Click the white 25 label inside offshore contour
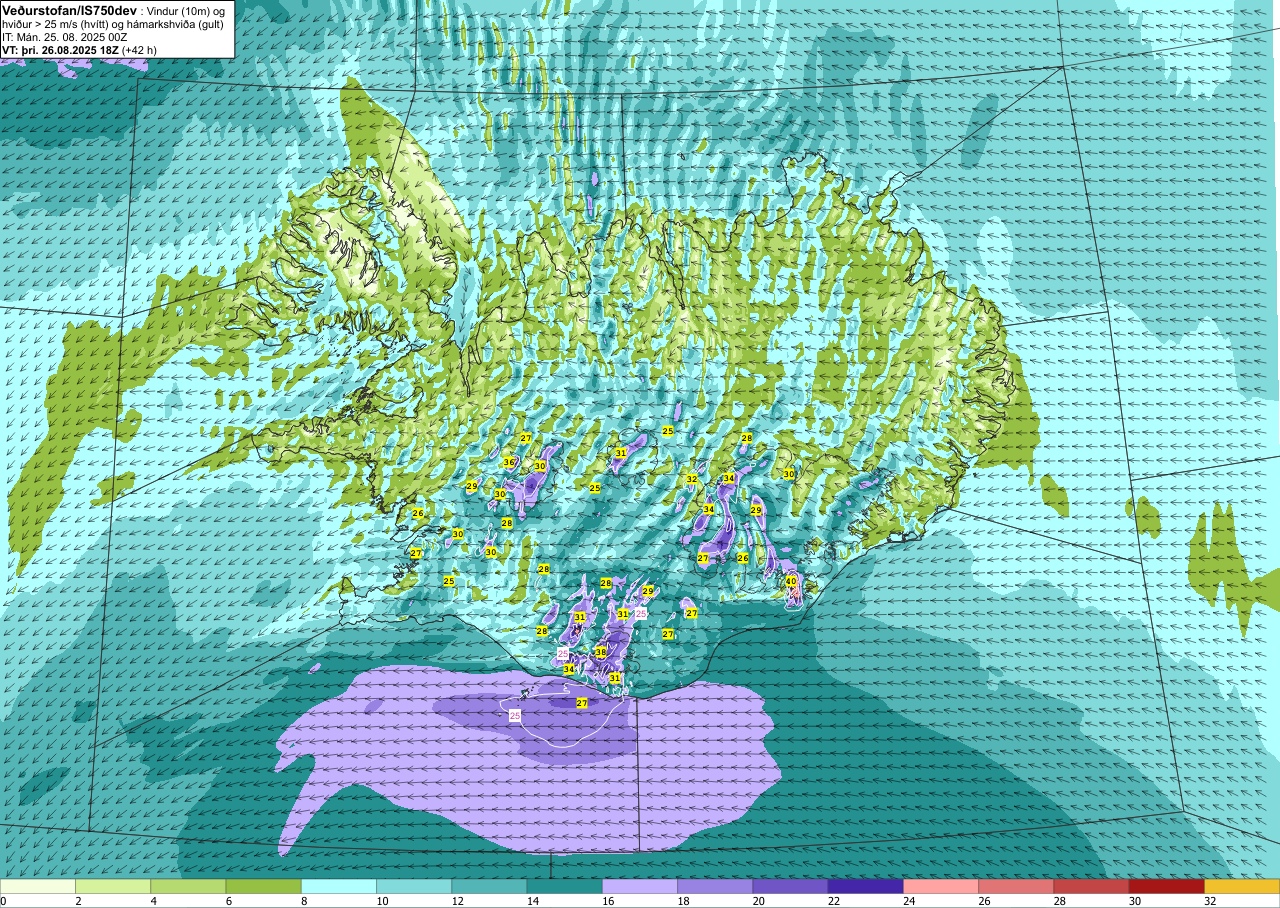Viewport: 1280px width, 908px height. coord(515,716)
